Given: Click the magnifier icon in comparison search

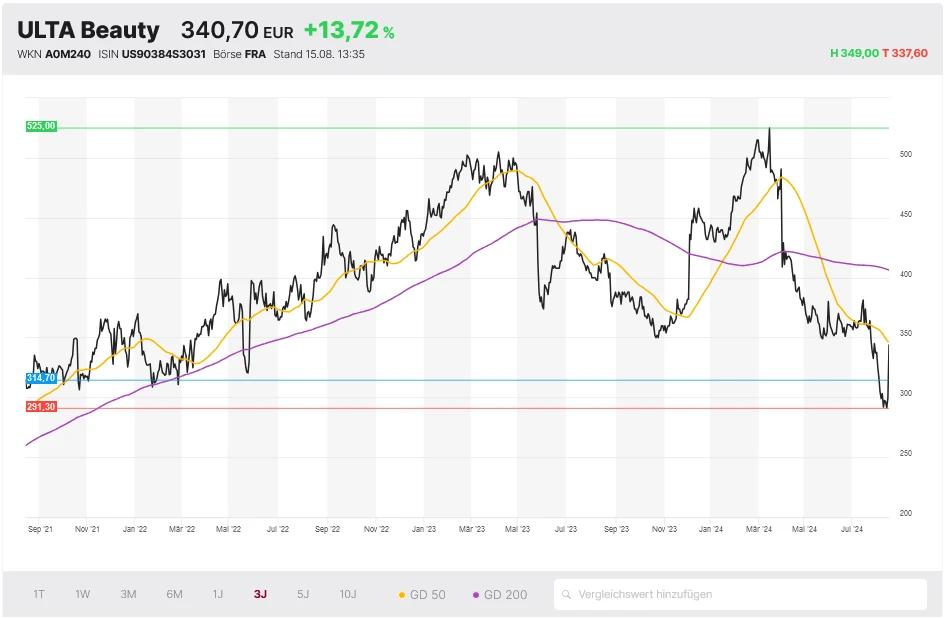Looking at the screenshot, I should pos(567,594).
